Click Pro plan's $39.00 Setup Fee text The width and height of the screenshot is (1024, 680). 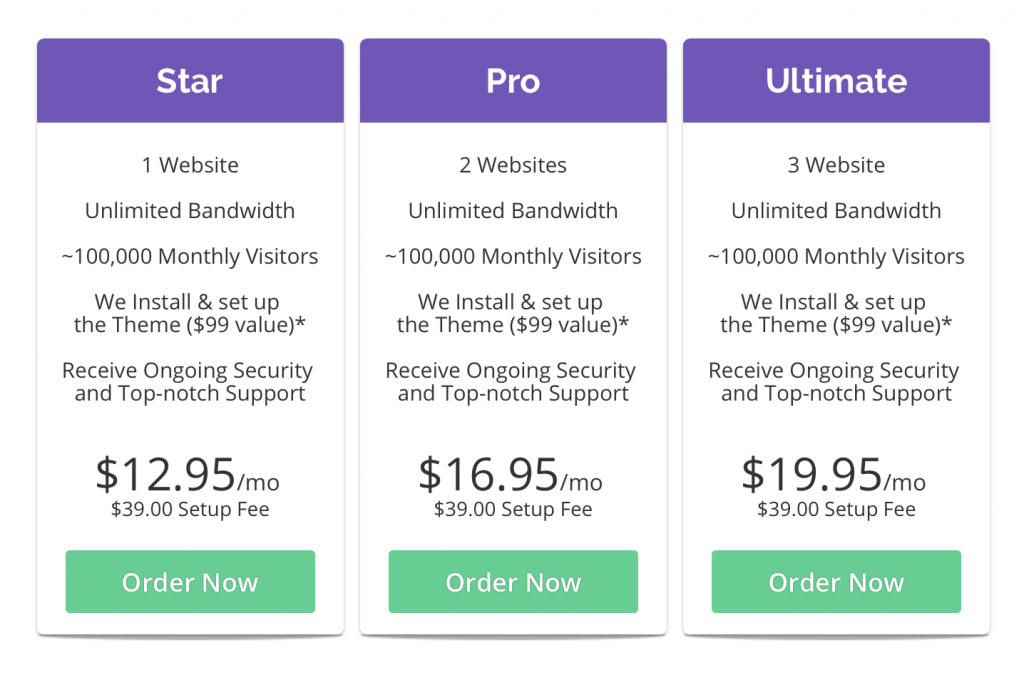[513, 509]
